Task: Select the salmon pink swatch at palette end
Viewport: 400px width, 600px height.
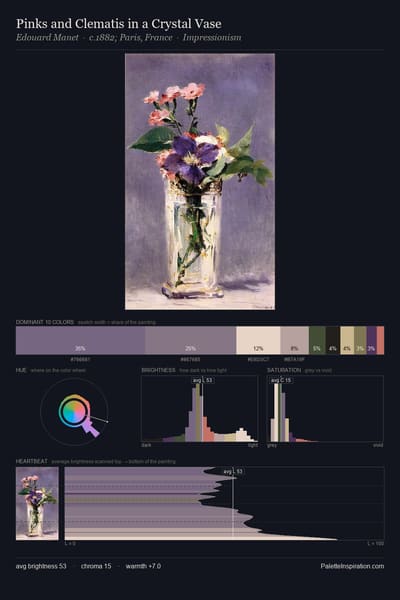Action: point(380,340)
